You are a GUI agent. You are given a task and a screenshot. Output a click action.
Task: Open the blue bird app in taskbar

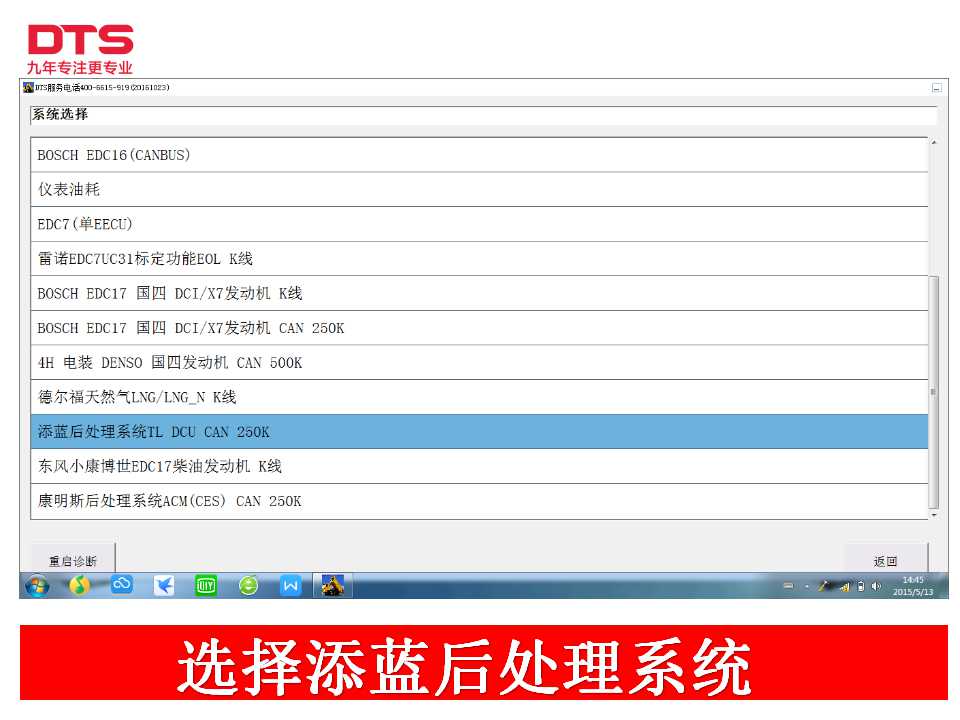point(164,586)
